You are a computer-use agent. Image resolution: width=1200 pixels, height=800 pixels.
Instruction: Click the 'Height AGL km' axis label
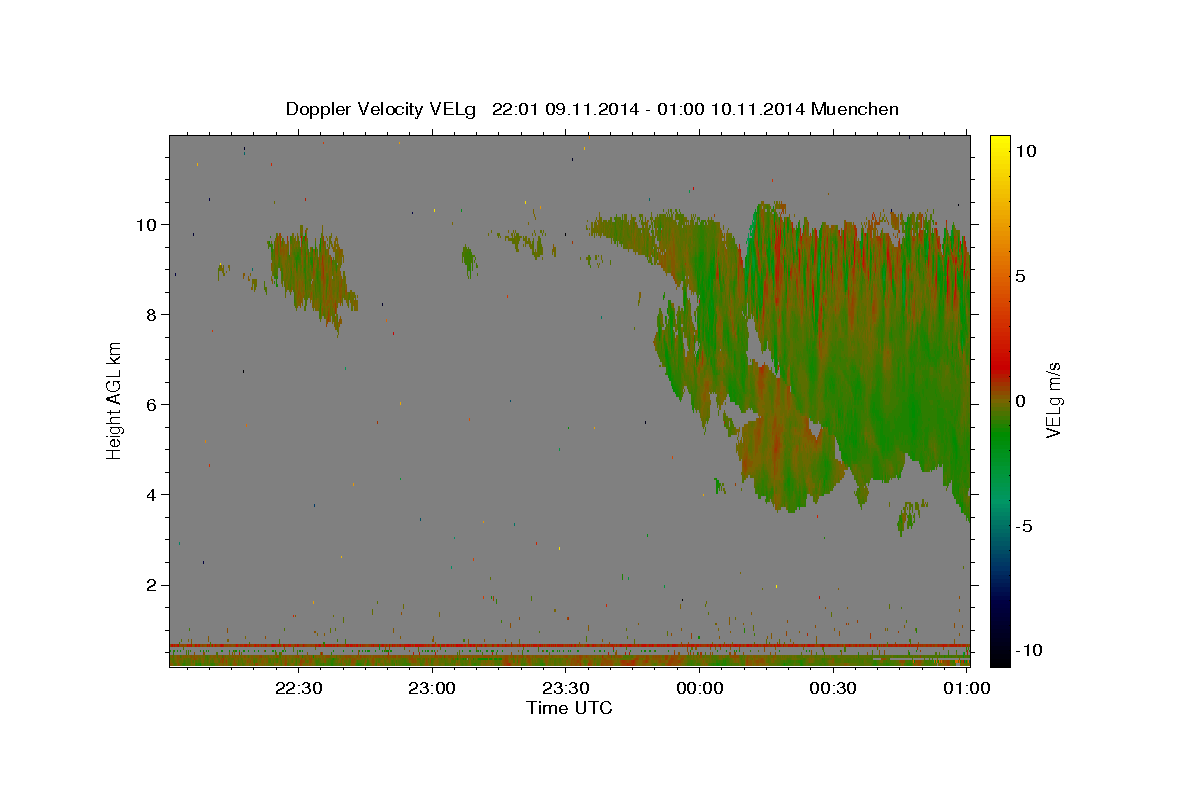click(115, 401)
